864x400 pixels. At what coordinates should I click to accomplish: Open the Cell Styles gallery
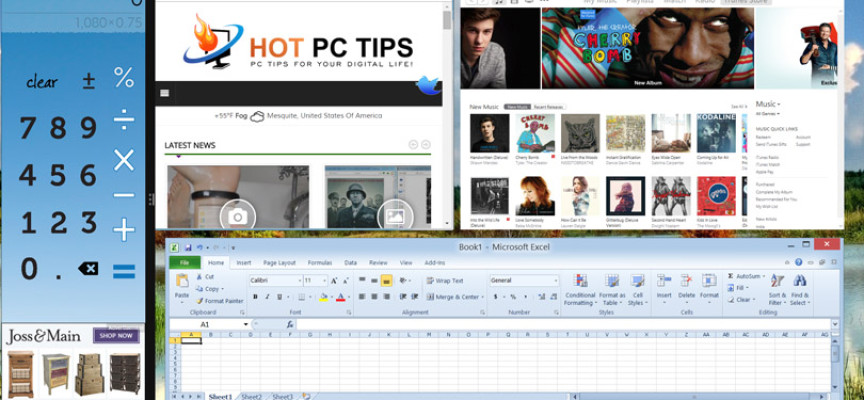click(x=638, y=290)
